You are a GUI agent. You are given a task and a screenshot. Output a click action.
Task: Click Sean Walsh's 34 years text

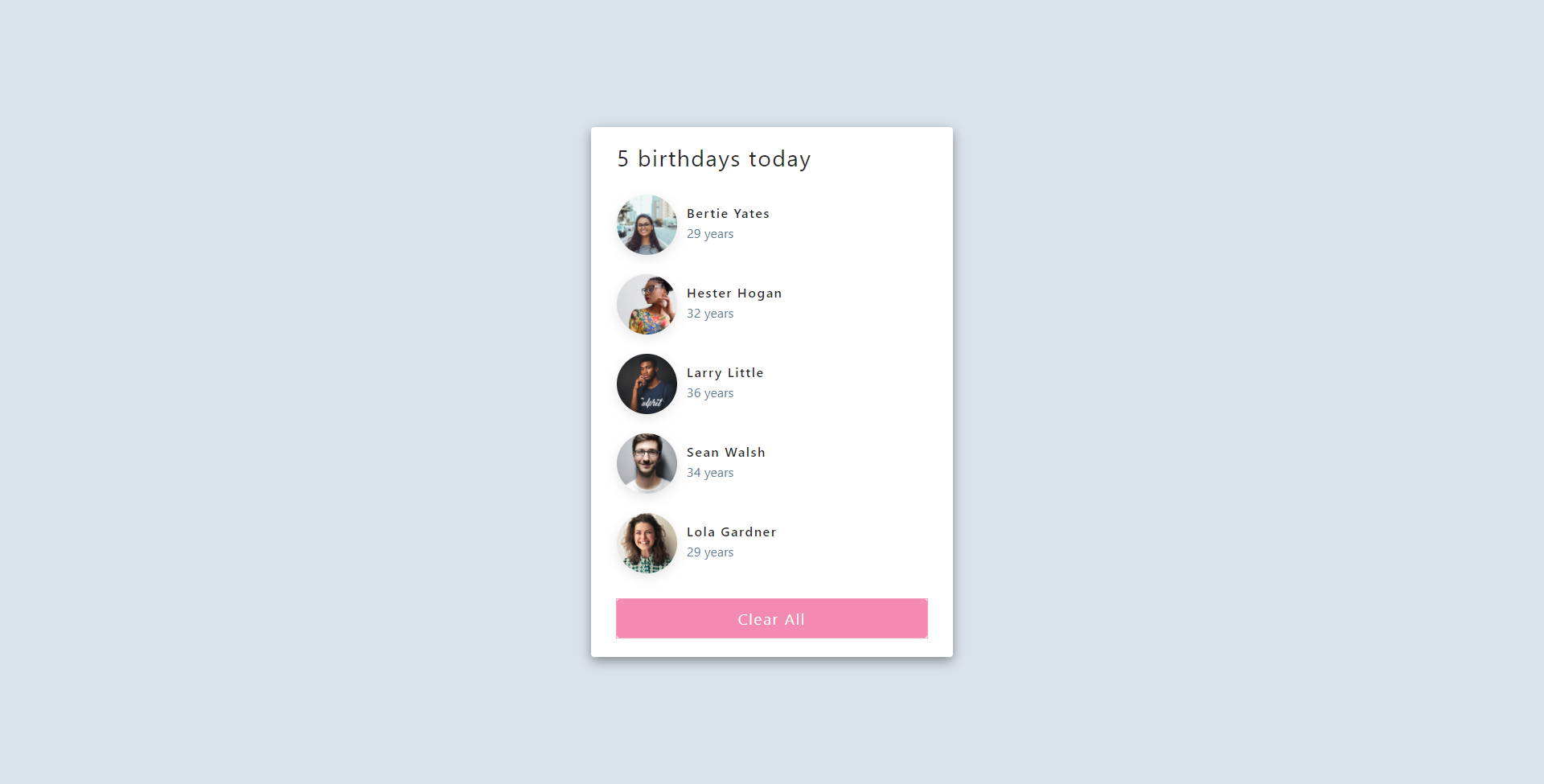click(710, 473)
